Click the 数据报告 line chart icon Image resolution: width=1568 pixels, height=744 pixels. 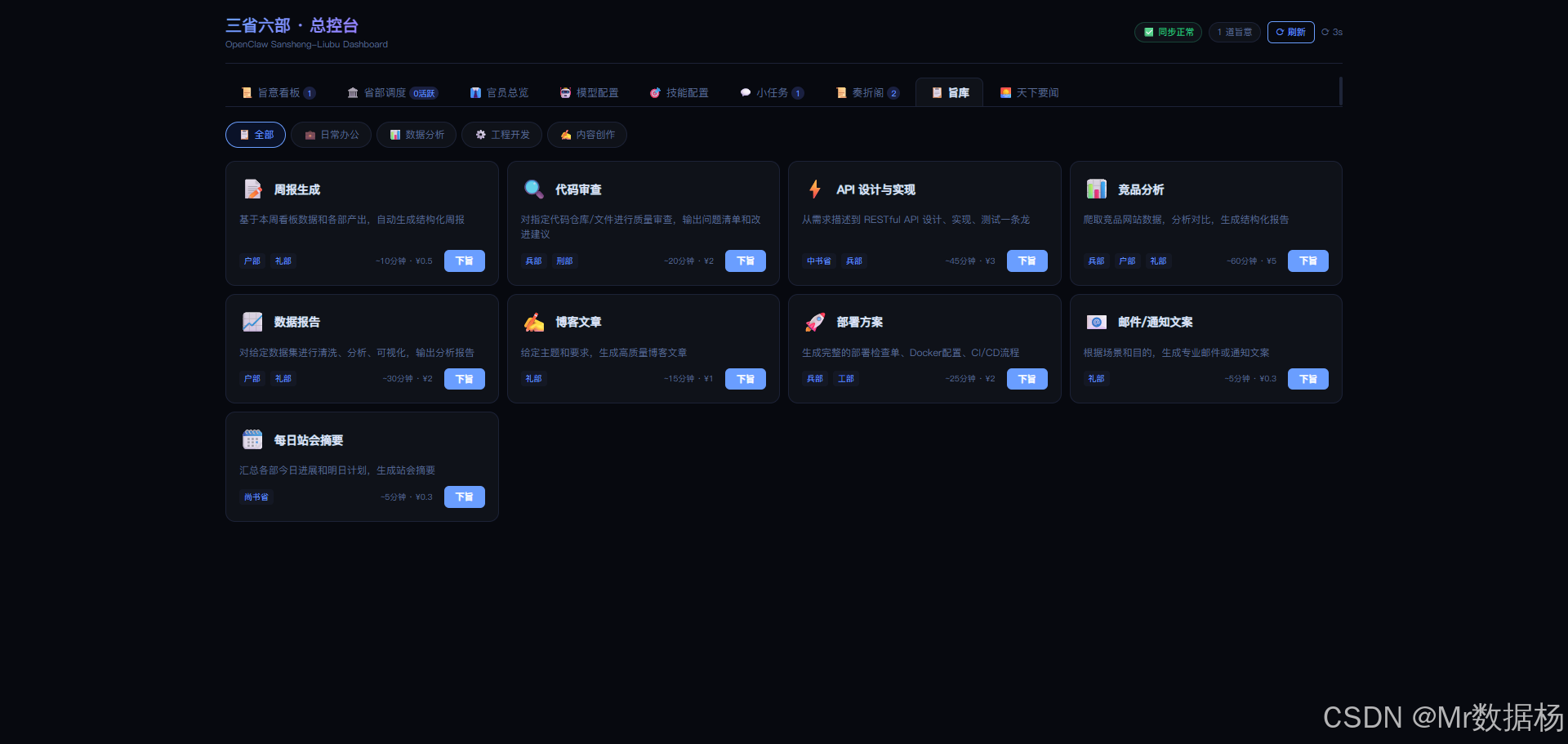(252, 322)
